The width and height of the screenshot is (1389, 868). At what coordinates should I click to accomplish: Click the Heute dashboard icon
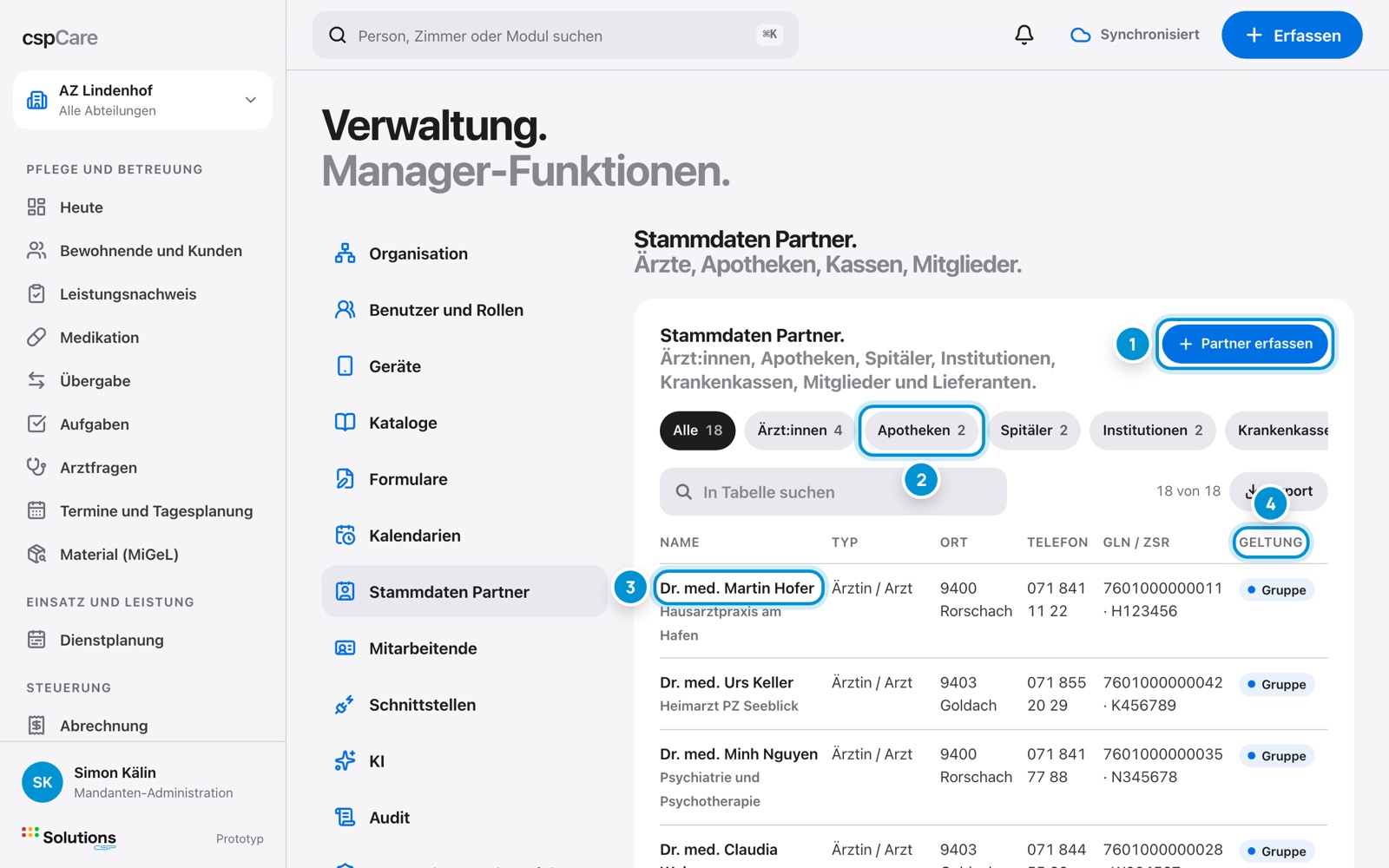(x=36, y=207)
